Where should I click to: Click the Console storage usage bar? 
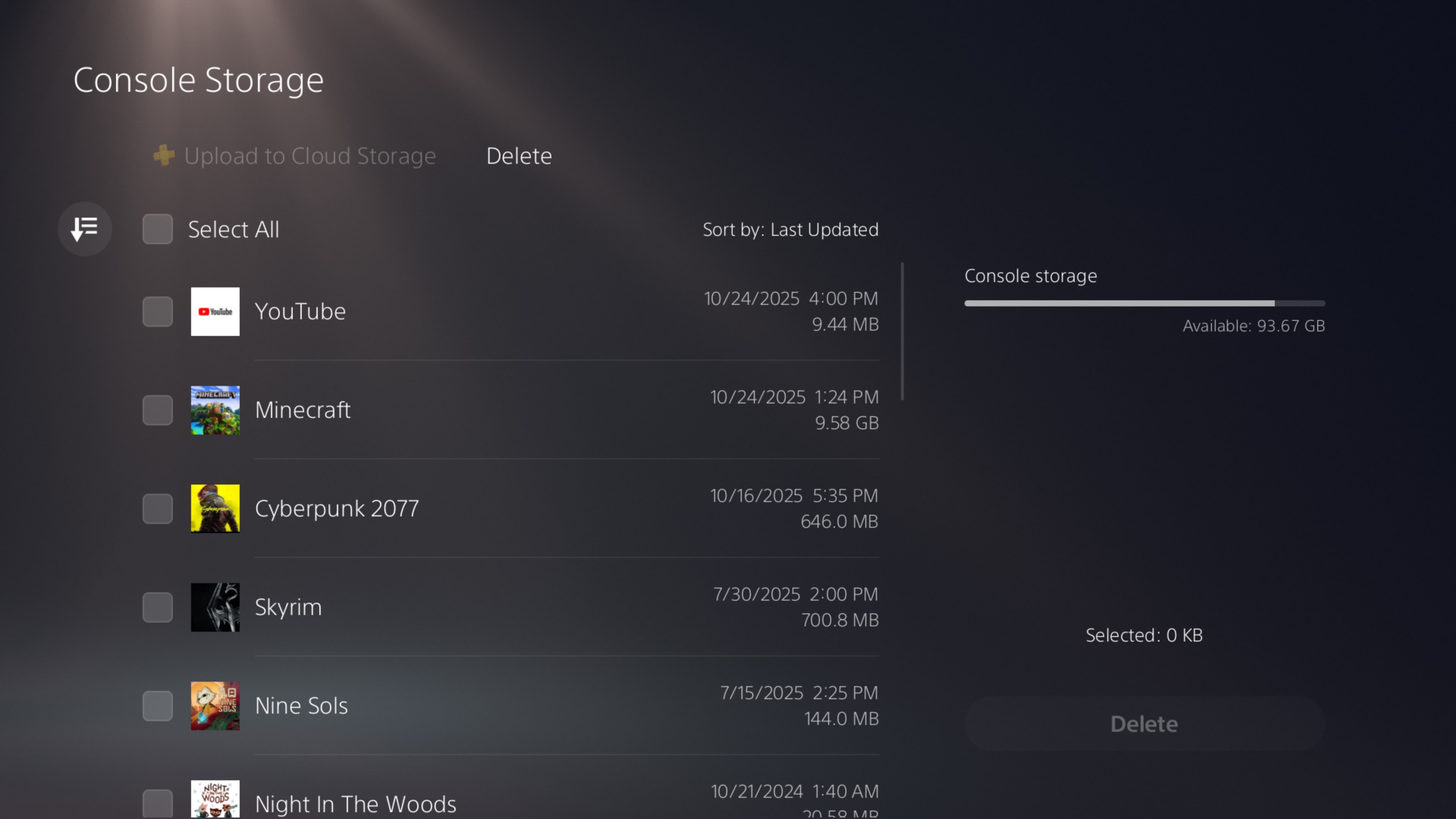(x=1144, y=303)
